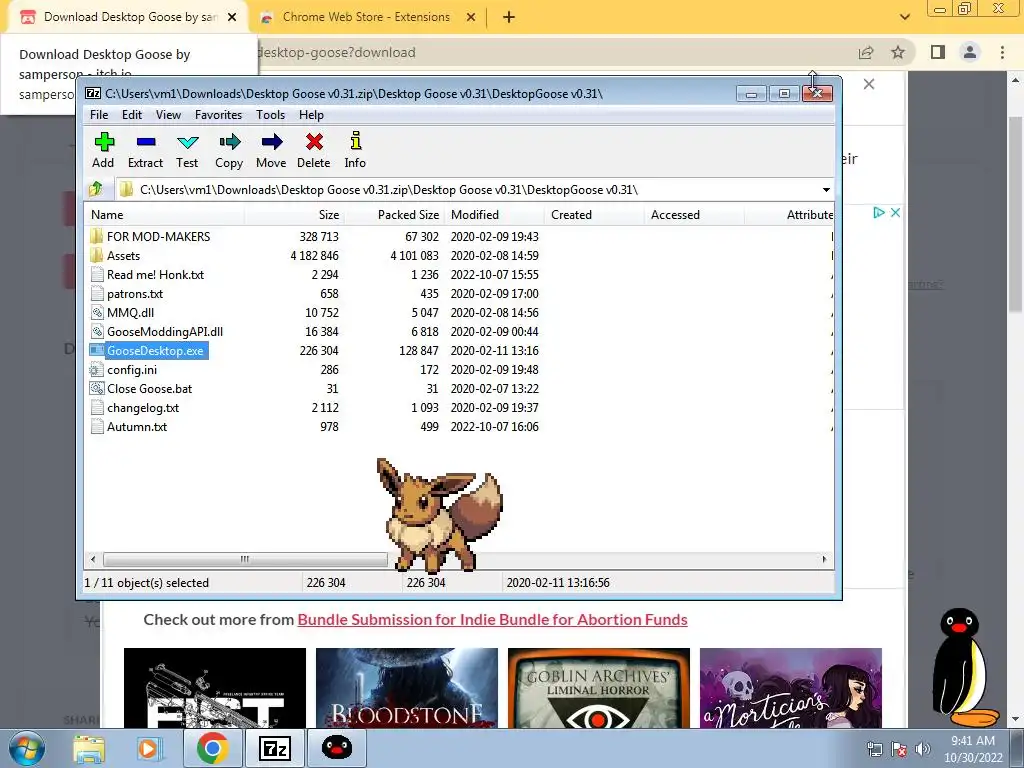Screen dimensions: 1024x768
Task: Select the FOR MOD-MAKERS folder icon
Action: click(x=97, y=236)
